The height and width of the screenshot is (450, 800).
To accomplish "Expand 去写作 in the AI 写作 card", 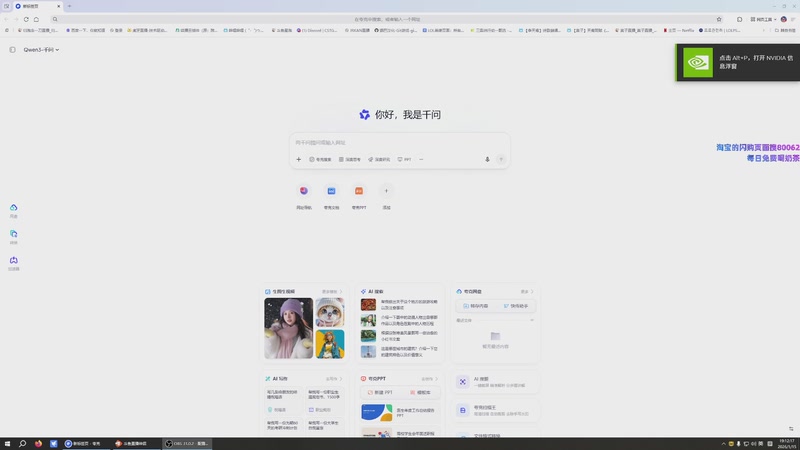I will [334, 379].
